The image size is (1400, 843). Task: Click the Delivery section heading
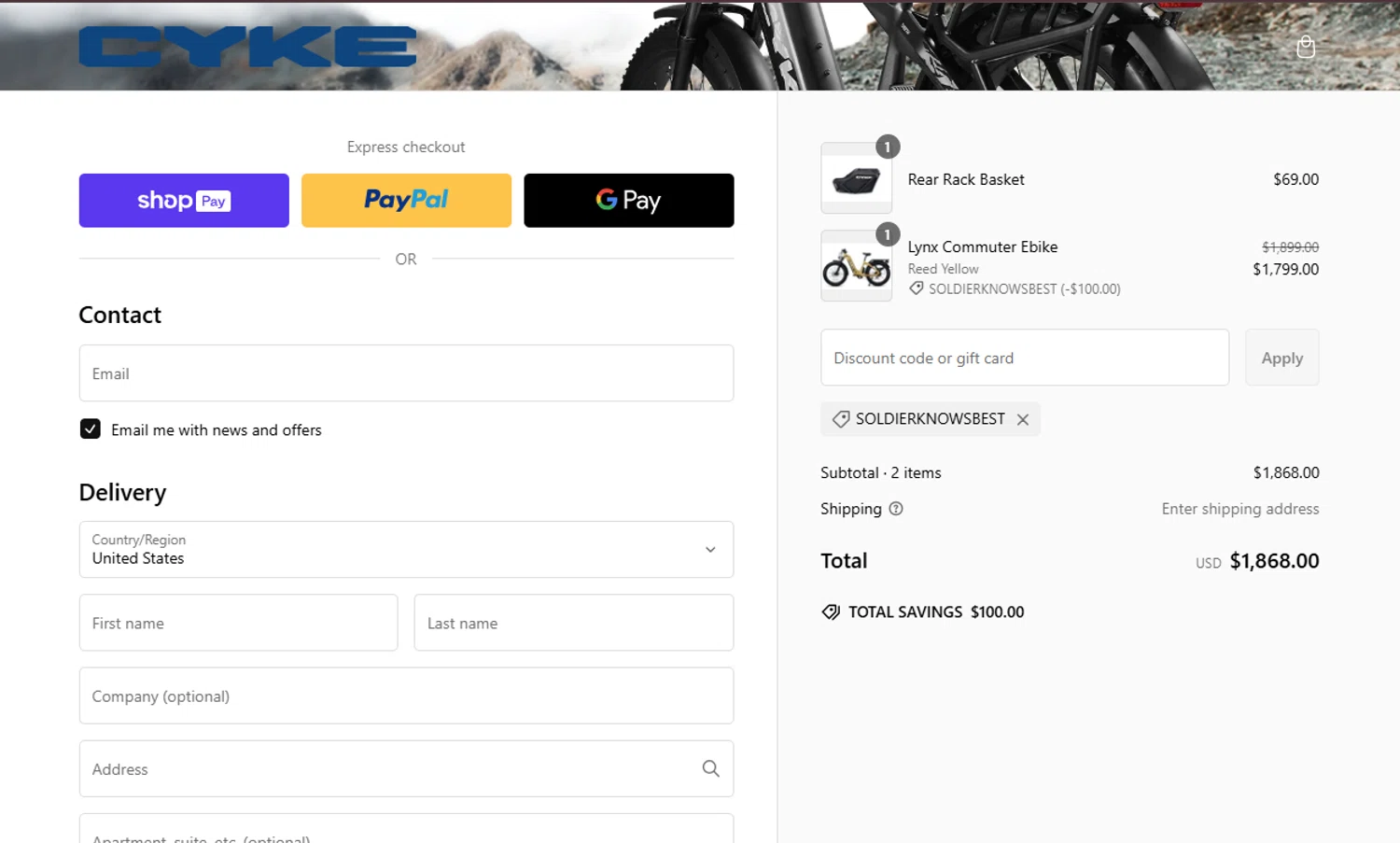click(x=123, y=493)
